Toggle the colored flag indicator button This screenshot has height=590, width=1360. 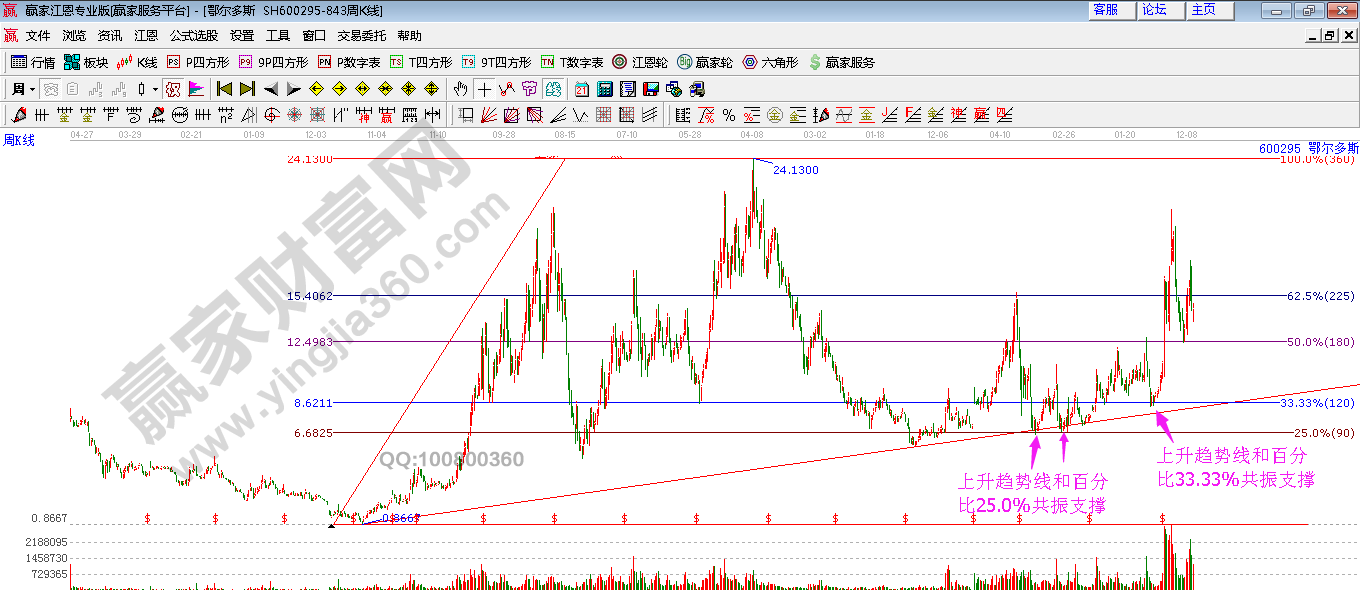click(x=195, y=89)
